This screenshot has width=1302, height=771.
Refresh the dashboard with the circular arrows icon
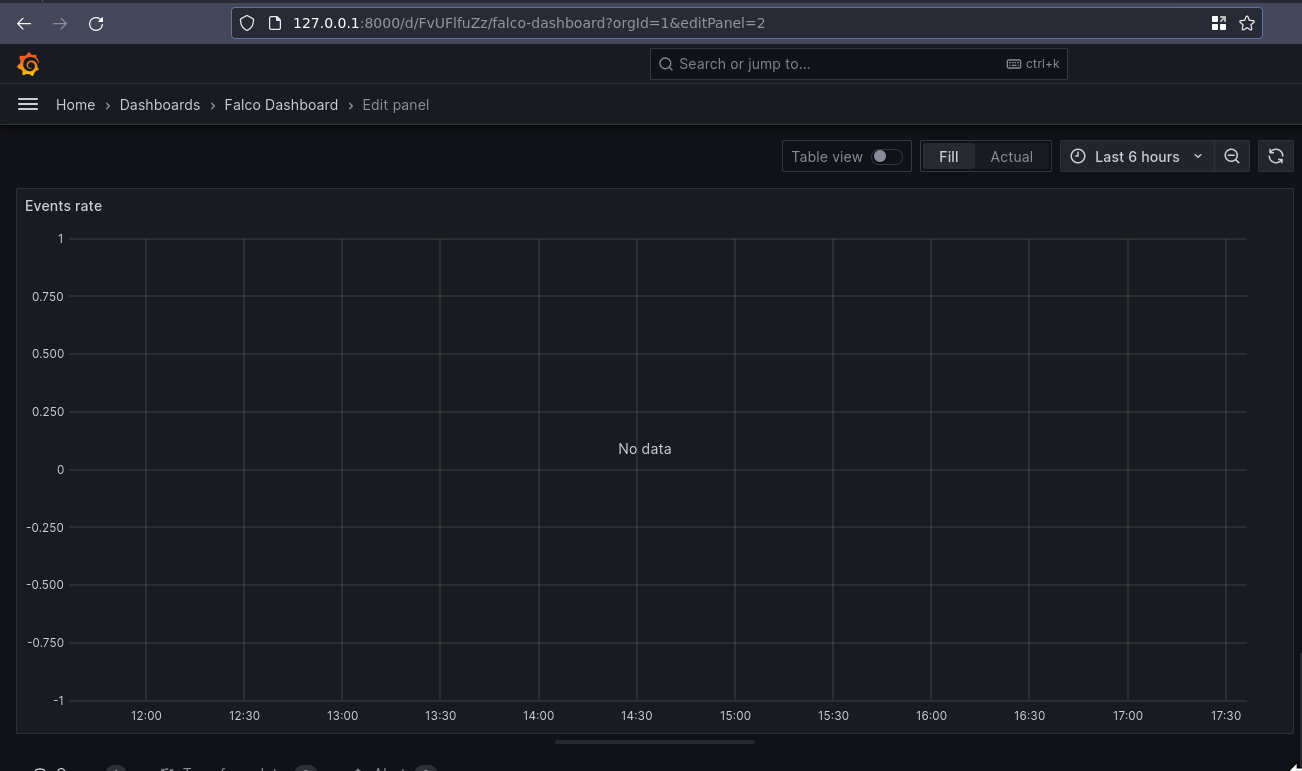(1275, 156)
